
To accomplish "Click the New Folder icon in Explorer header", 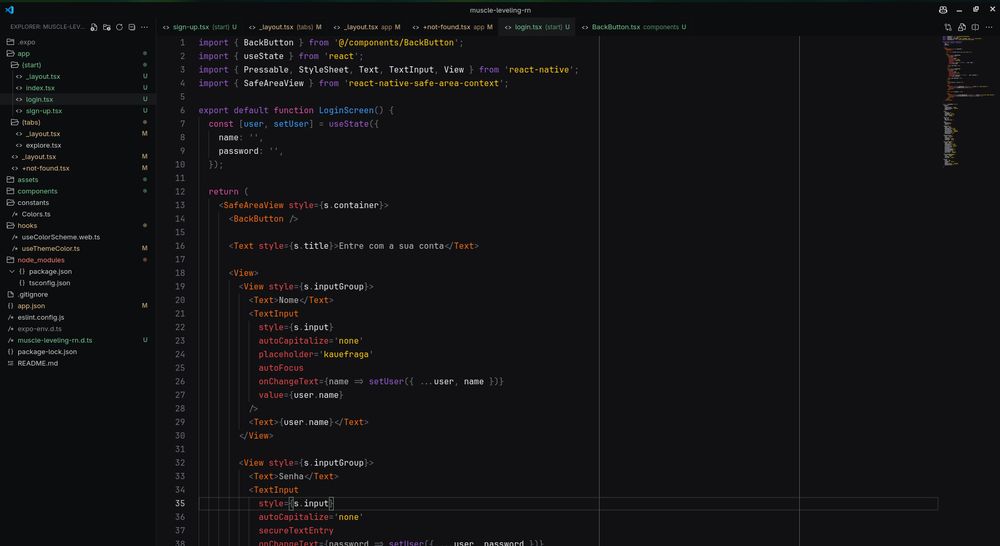I will click(x=107, y=27).
